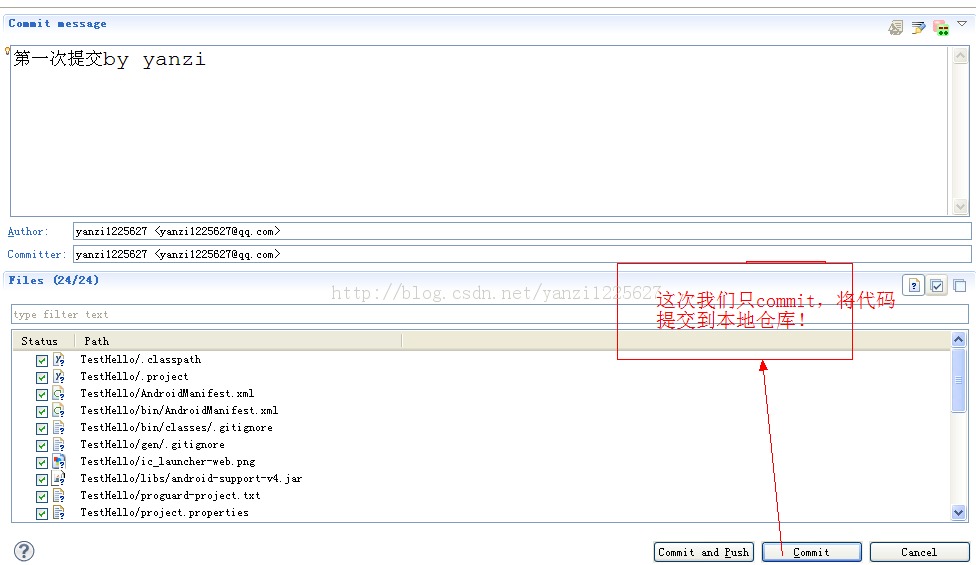Click file list scrollbar up arrow
The height and width of the screenshot is (565, 976).
point(959,340)
